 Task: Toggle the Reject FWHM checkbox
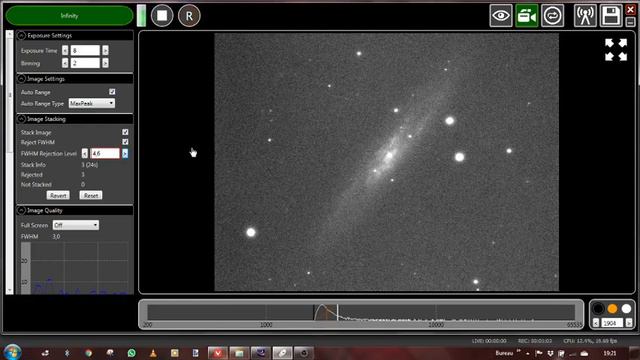pyautogui.click(x=125, y=142)
